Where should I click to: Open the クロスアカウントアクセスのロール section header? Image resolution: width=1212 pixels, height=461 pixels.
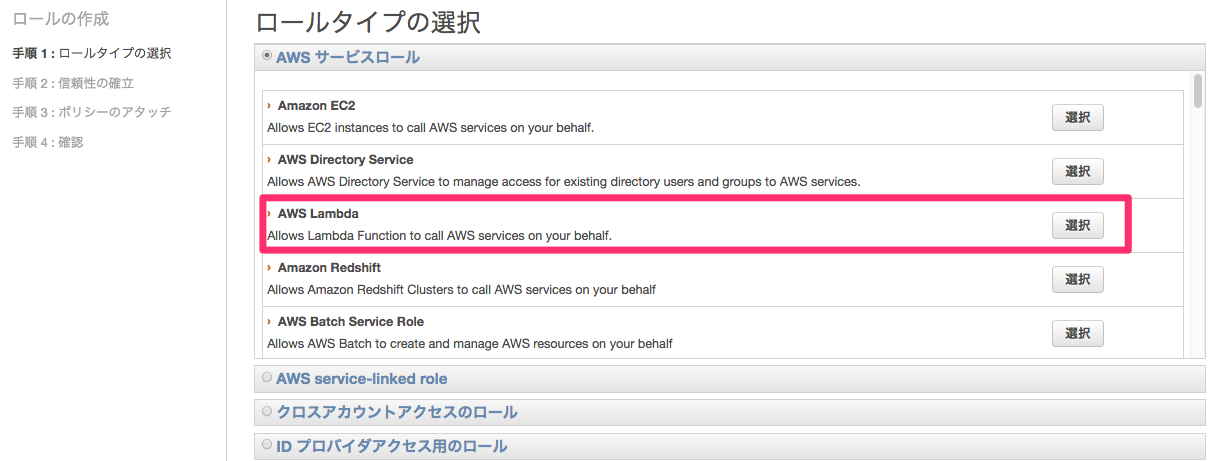coord(730,412)
